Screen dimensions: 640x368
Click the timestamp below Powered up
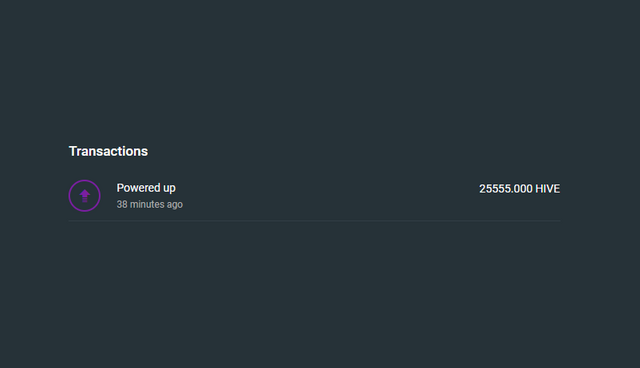pyautogui.click(x=149, y=204)
